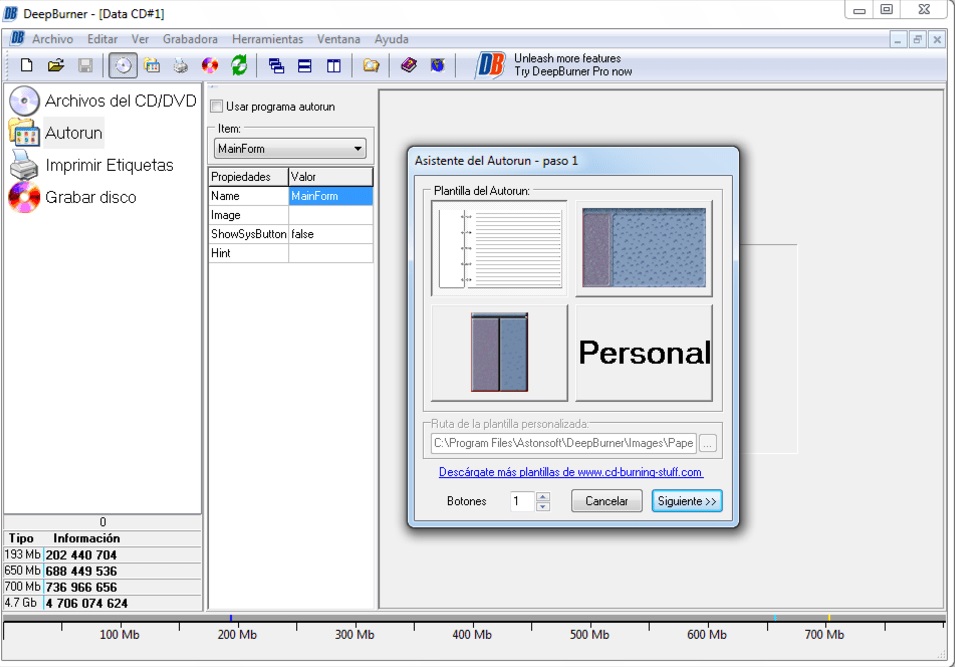955x667 pixels.
Task: Click the MainForm value cell
Action: 330,196
